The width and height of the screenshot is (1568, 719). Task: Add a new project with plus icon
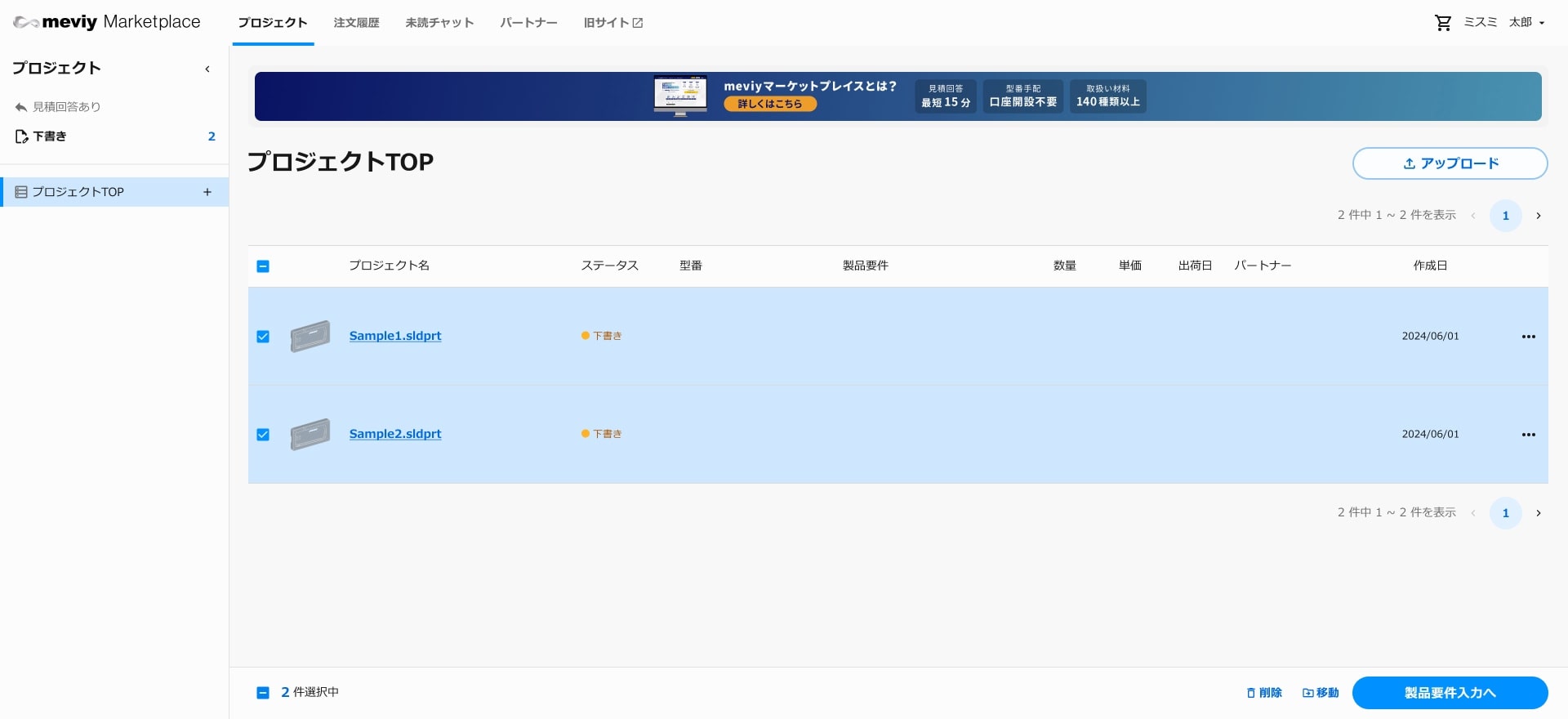click(207, 192)
